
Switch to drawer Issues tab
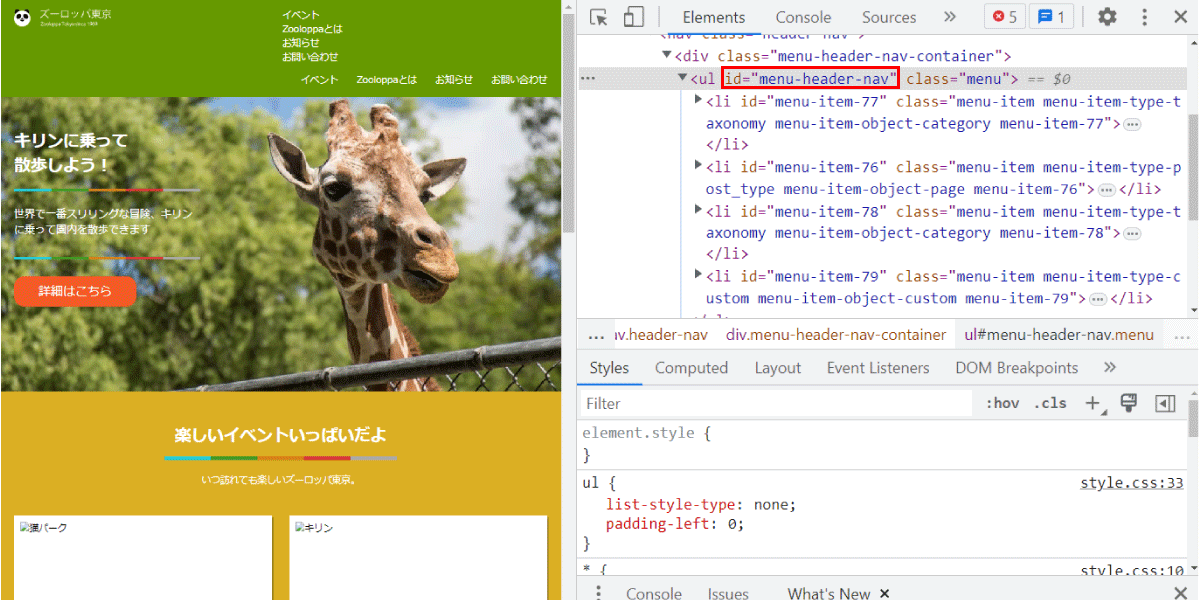click(728, 593)
